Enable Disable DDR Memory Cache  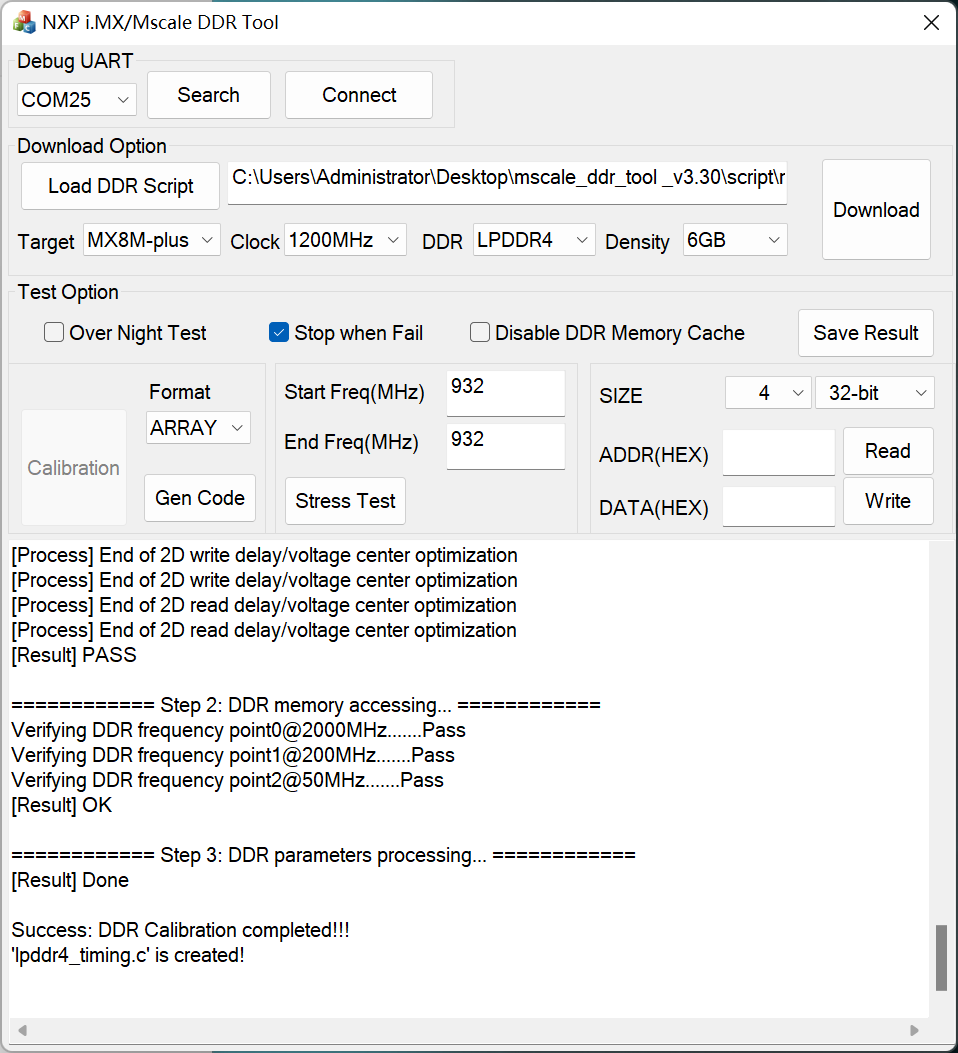479,332
